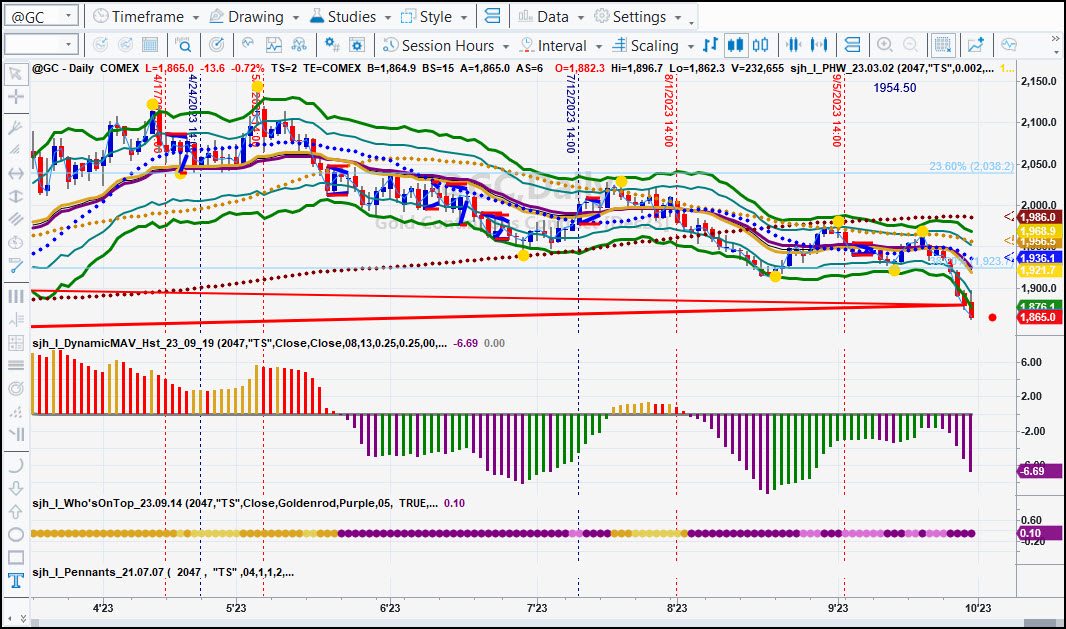
Task: Select the rectangle drawing tool
Action: point(16,558)
